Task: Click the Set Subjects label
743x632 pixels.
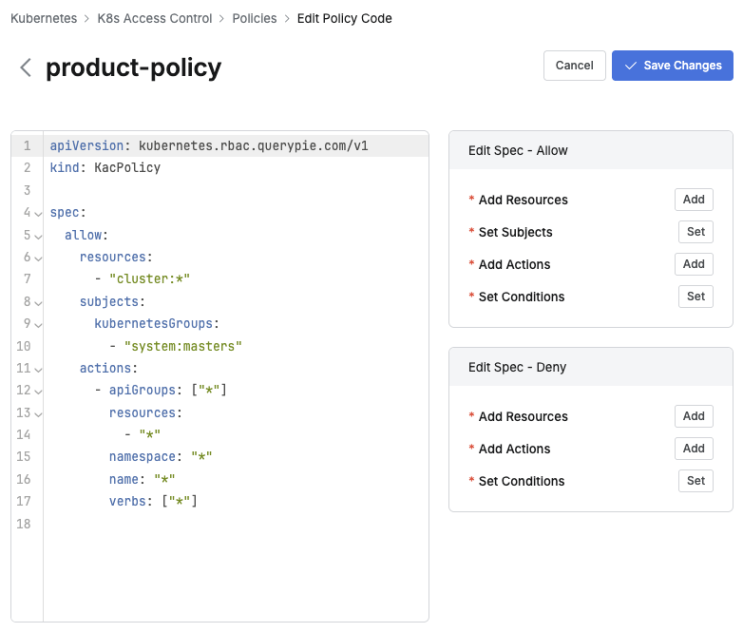Action: tap(515, 232)
